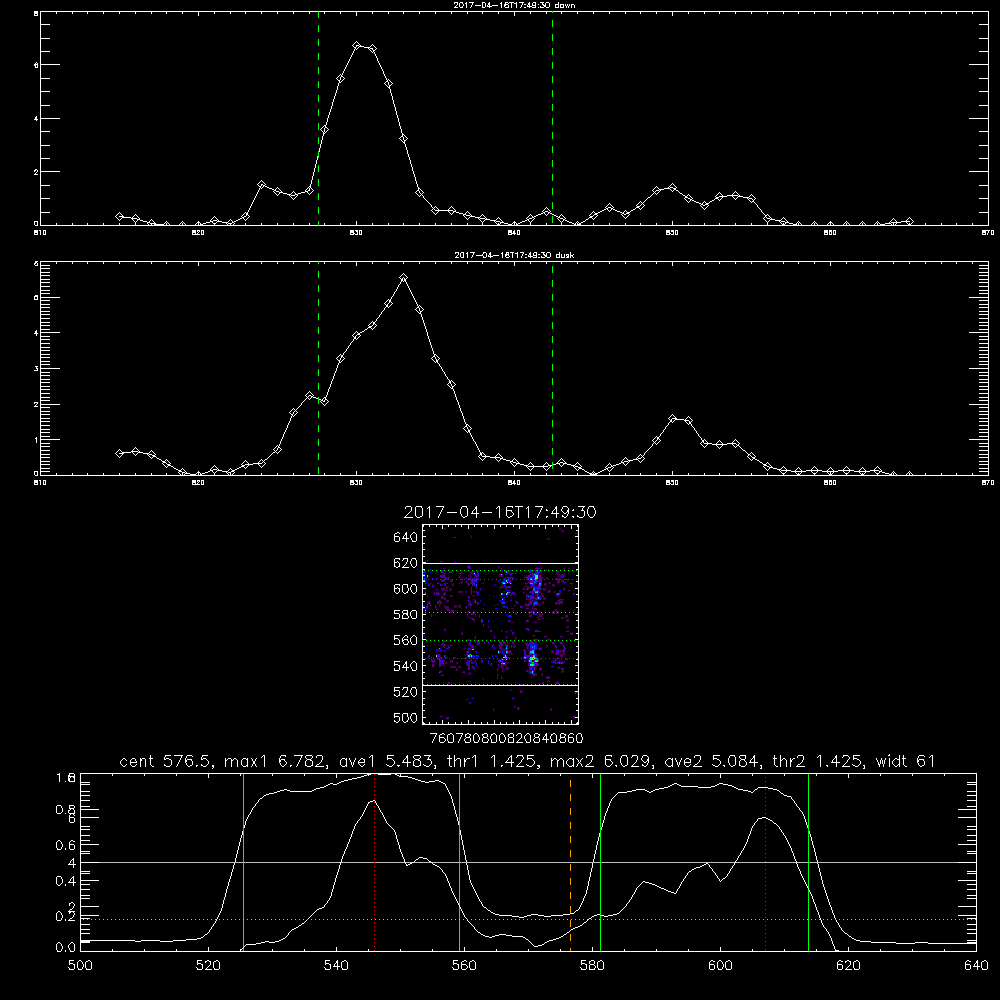This screenshot has height=1000, width=1000.
Task: Click the orange dashed center line in the bottom plot
Action: point(570,862)
